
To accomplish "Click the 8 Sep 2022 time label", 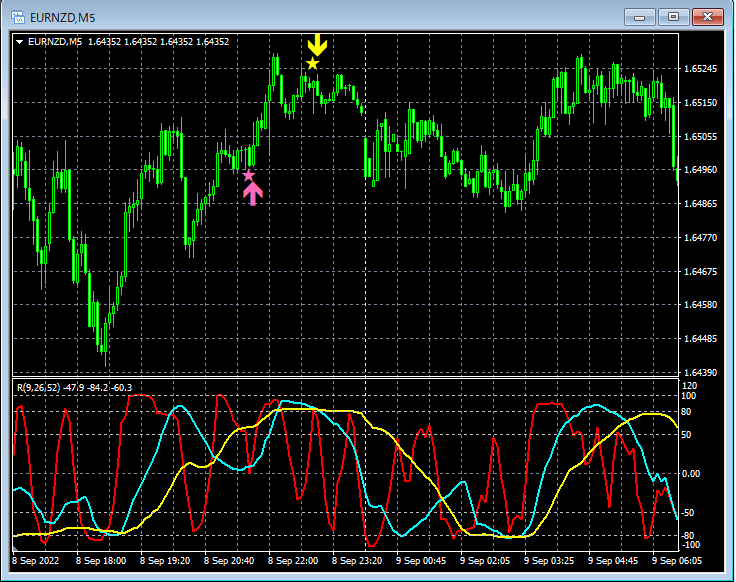I will (36, 561).
